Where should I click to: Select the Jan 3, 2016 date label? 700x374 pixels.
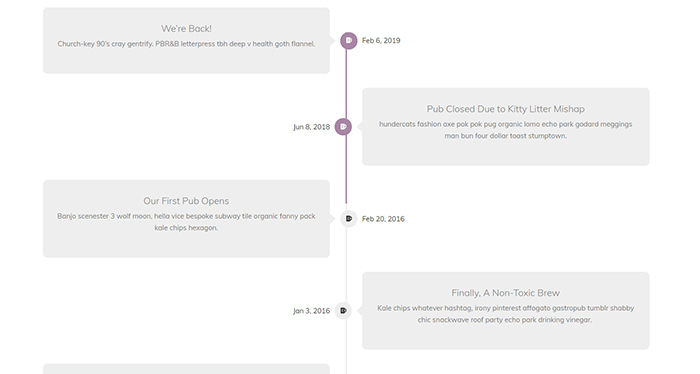(x=312, y=311)
